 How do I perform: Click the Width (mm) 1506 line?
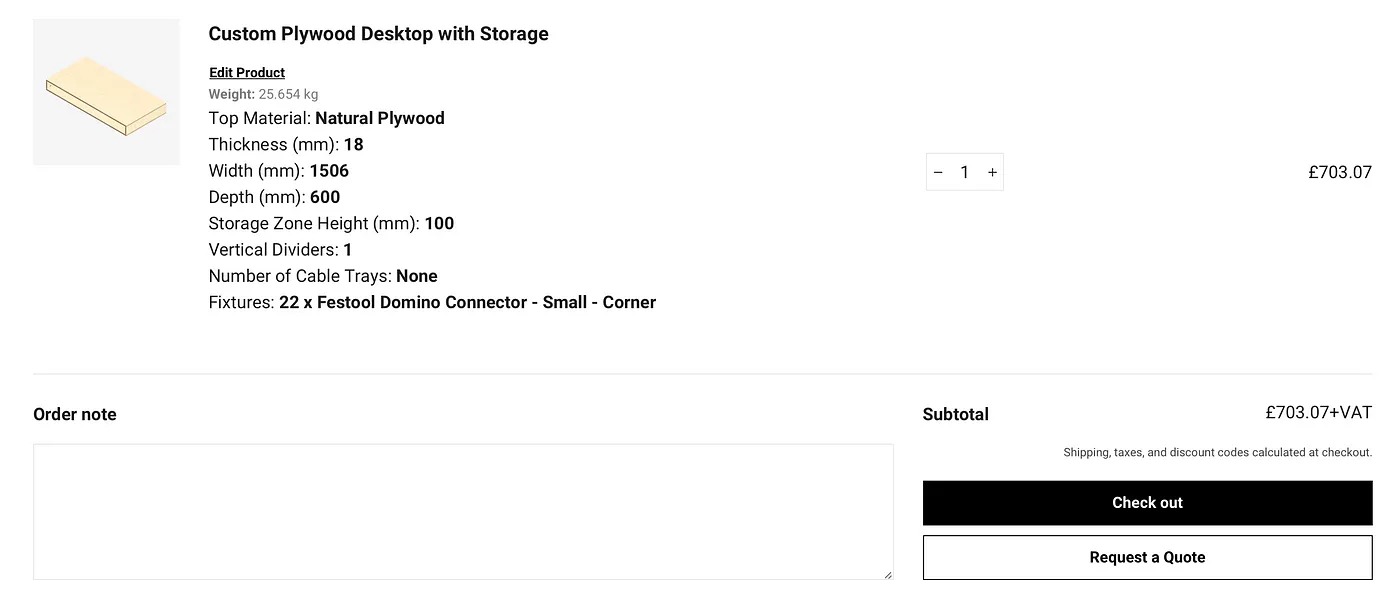278,171
